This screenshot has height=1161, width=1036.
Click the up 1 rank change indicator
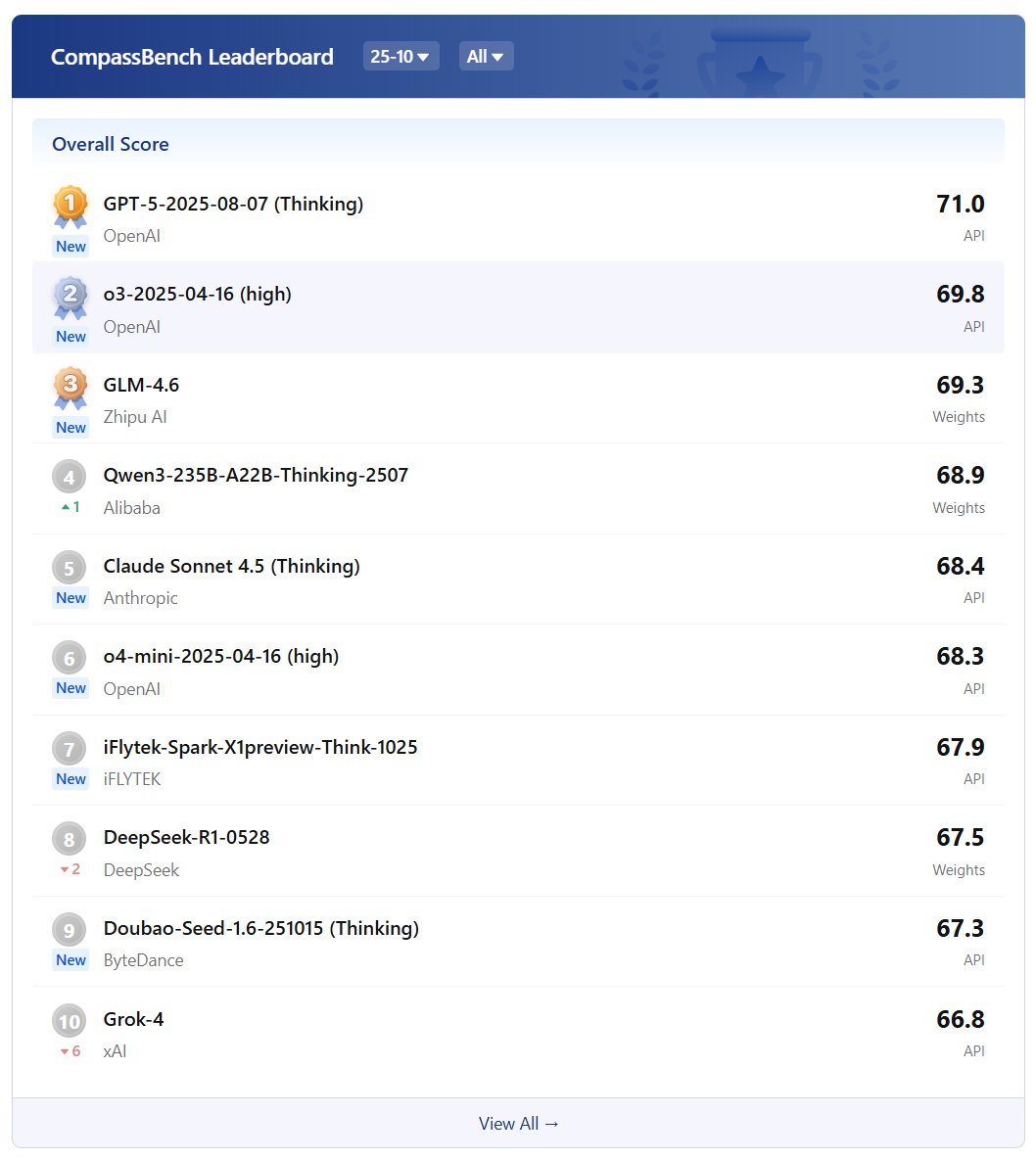(71, 507)
